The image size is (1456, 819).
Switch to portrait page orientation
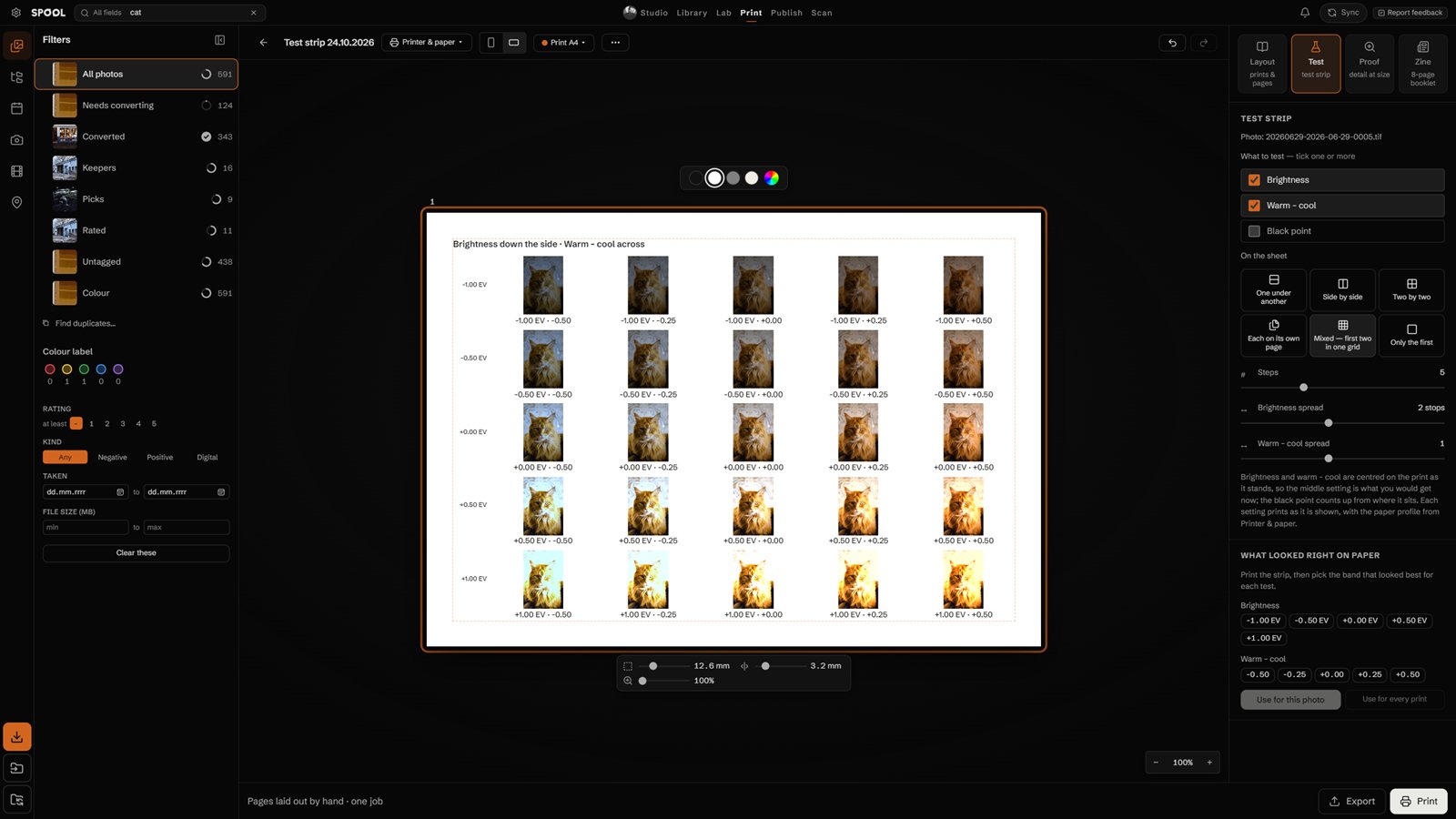coord(491,43)
